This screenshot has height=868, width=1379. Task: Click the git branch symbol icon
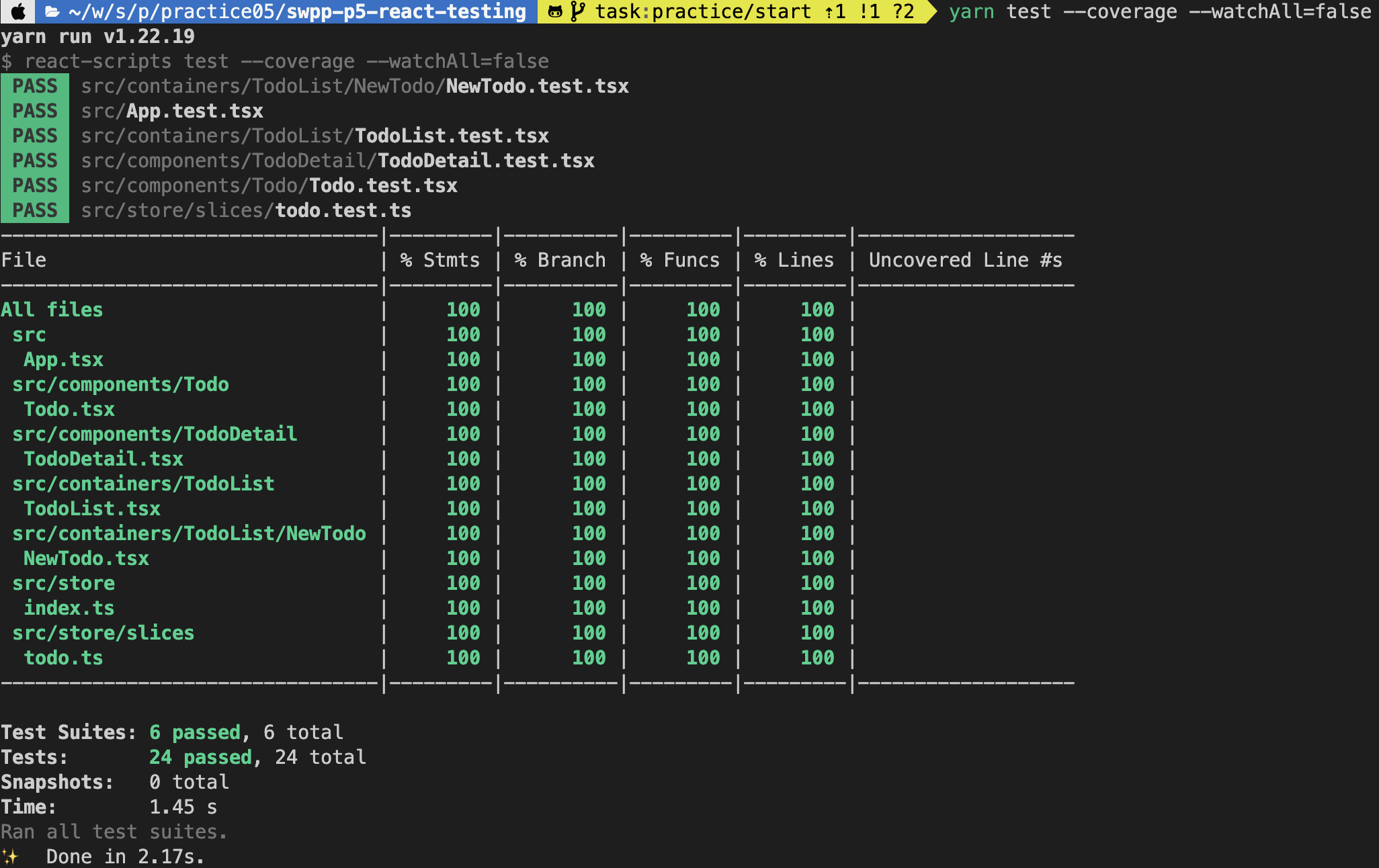pos(577,11)
